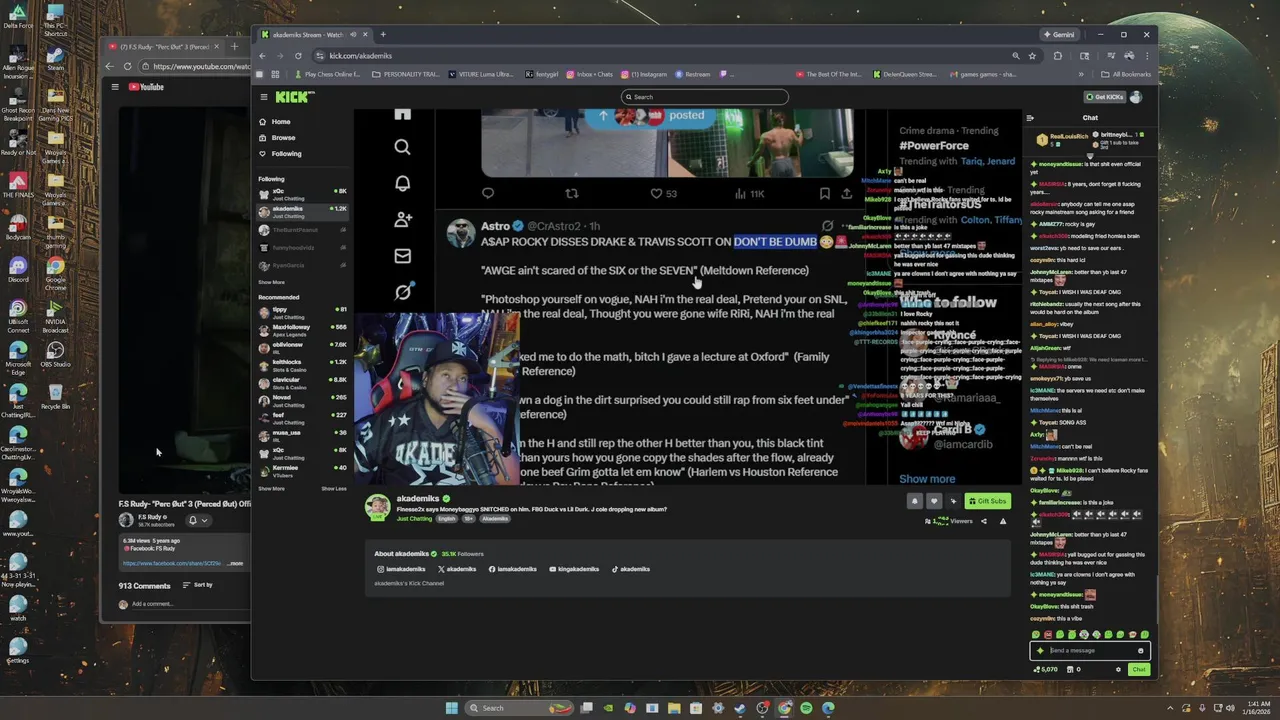Click the English tag
Screen dimensions: 1280x720
point(446,519)
